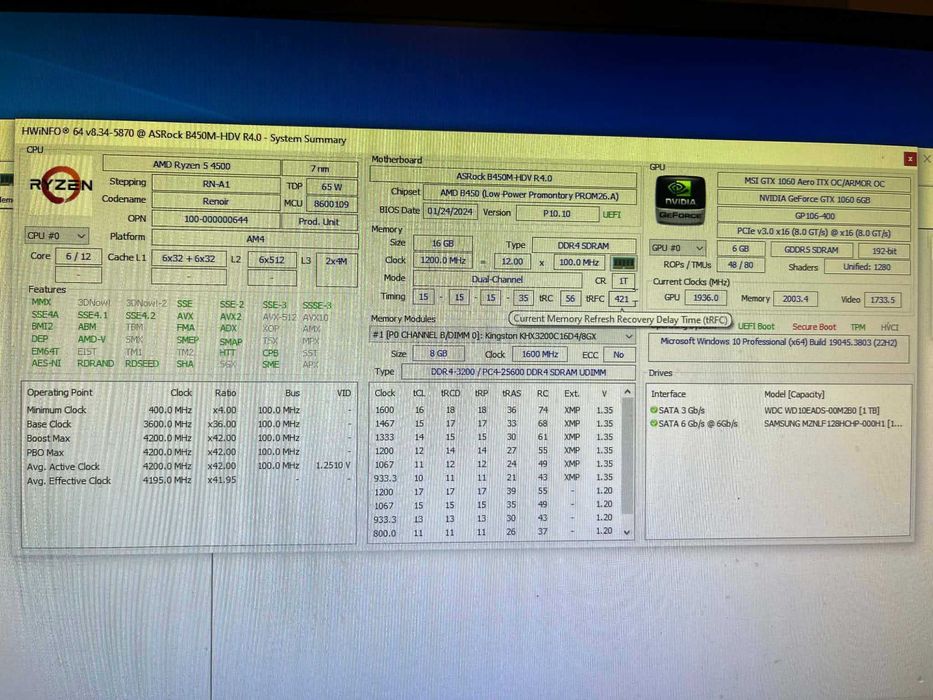Click the RN-A1 stepping field
The image size is (933, 700).
coord(216,184)
